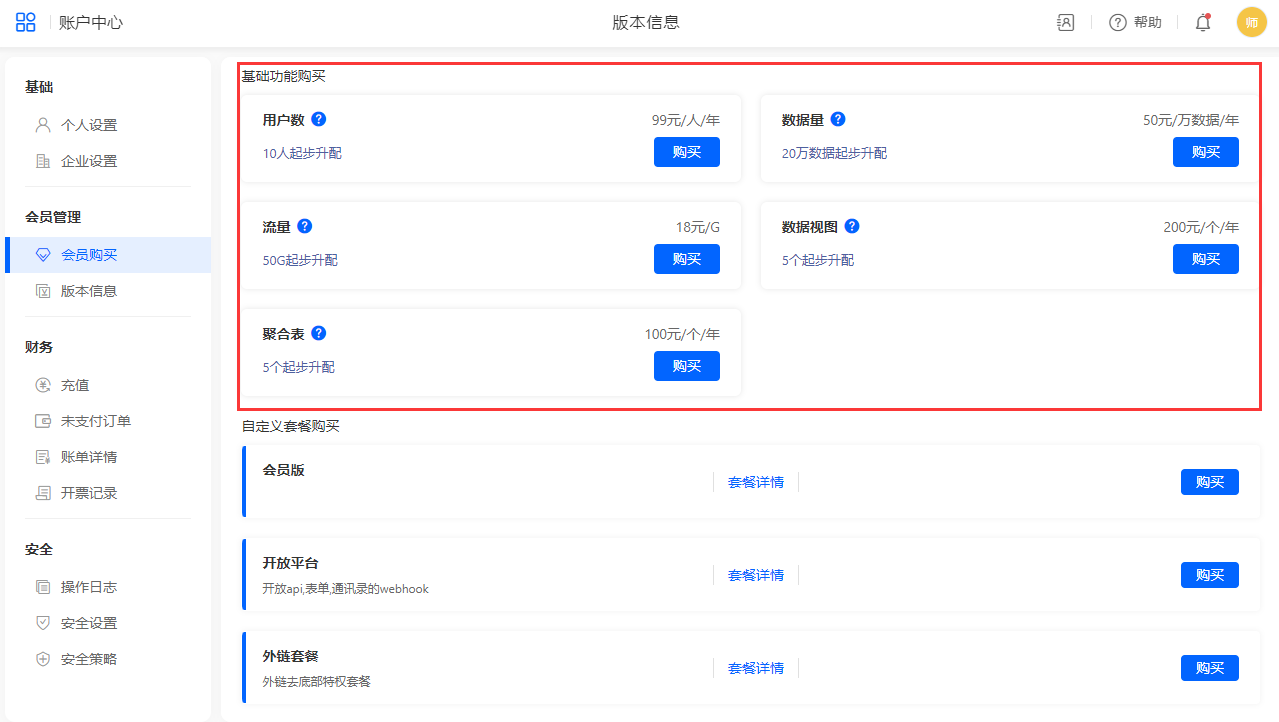Click the help icon next to 数据量

pos(838,119)
